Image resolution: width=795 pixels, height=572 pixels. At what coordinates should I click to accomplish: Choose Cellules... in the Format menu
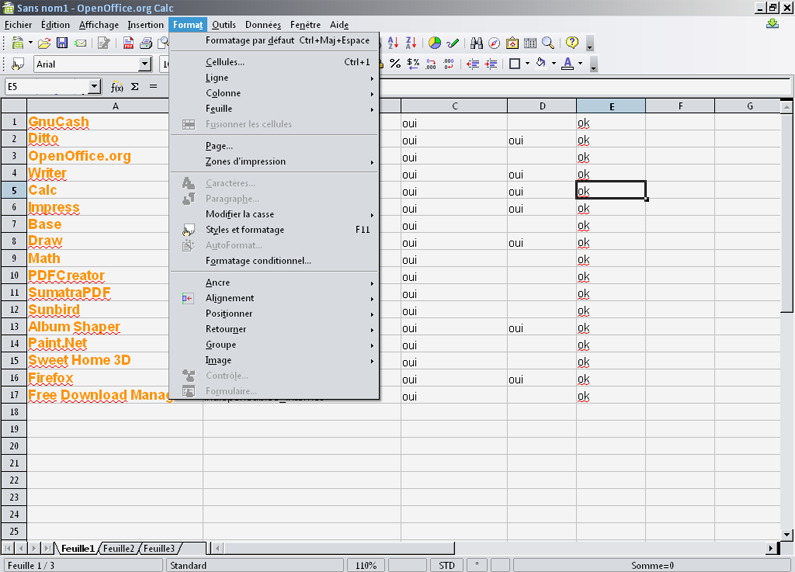[274, 62]
